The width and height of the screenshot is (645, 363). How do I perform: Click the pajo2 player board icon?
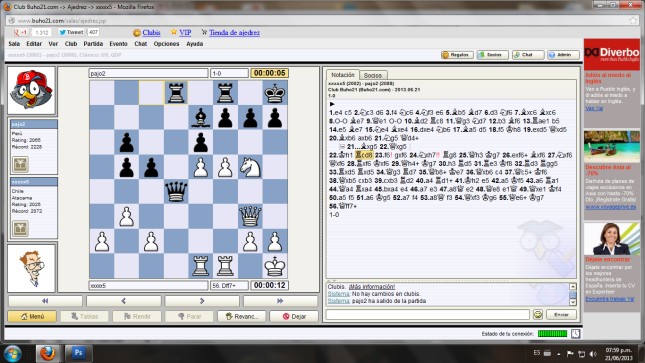point(20,164)
